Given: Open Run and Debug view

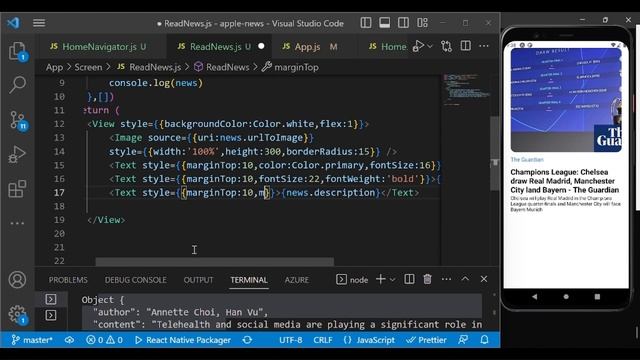Looking at the screenshot, I should (17, 154).
